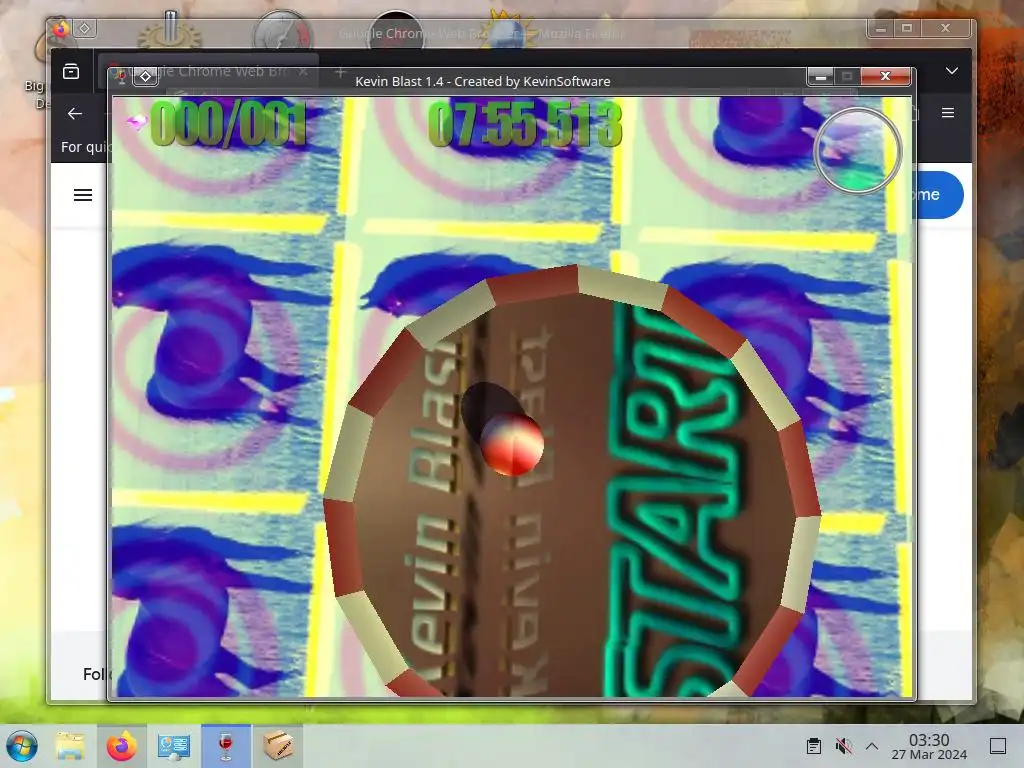Open the file manager from the taskbar
This screenshot has width=1024, height=768.
70,746
